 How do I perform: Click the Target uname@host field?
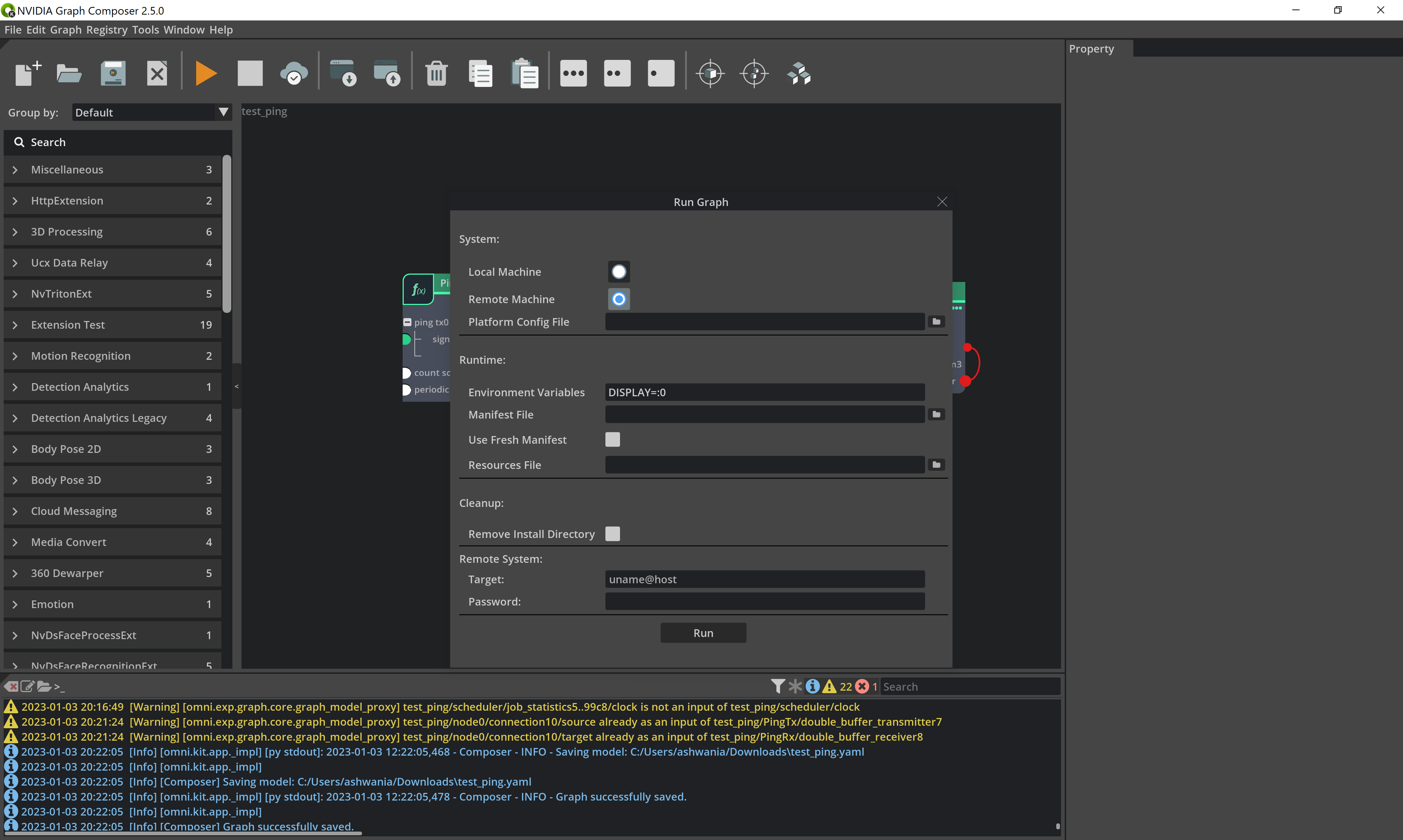(x=765, y=579)
